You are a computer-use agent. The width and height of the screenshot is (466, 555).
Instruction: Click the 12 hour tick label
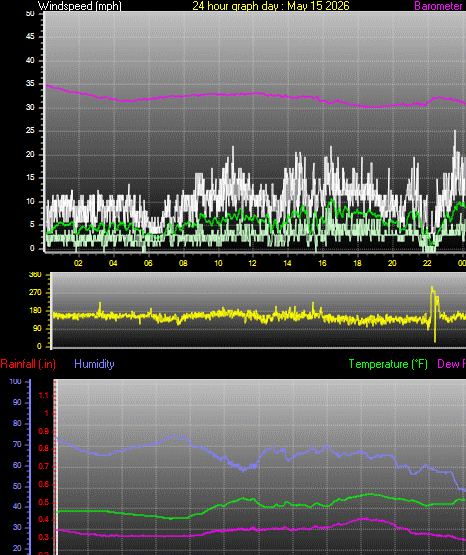pyautogui.click(x=252, y=263)
